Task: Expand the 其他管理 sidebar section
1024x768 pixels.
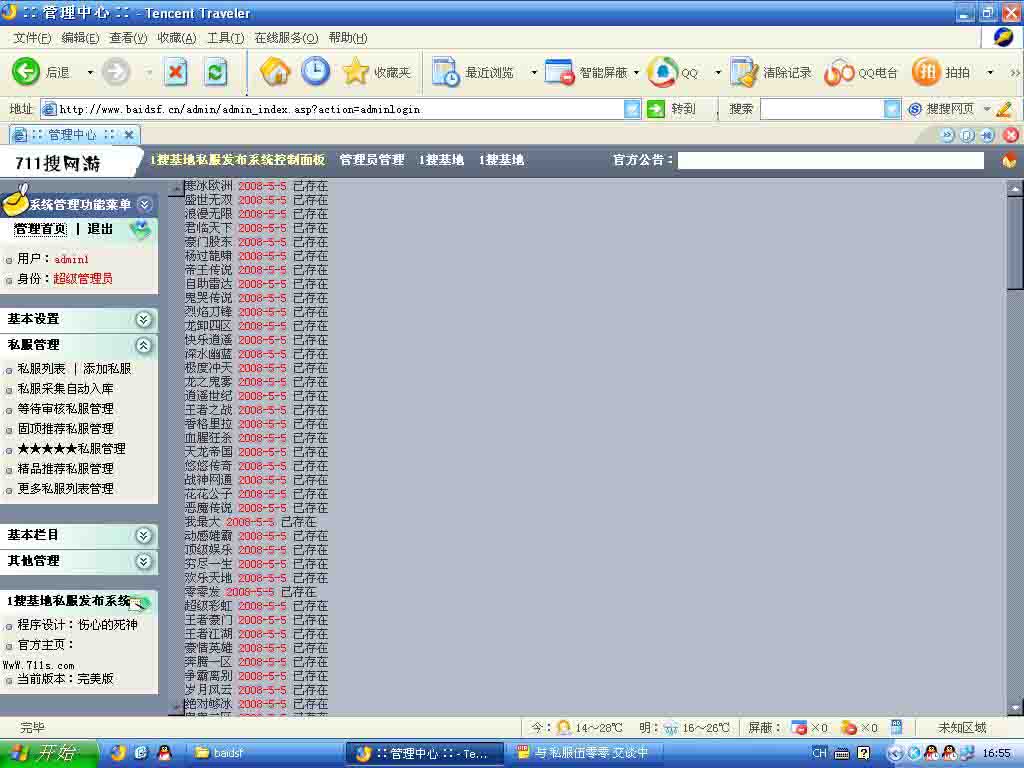Action: click(x=143, y=561)
